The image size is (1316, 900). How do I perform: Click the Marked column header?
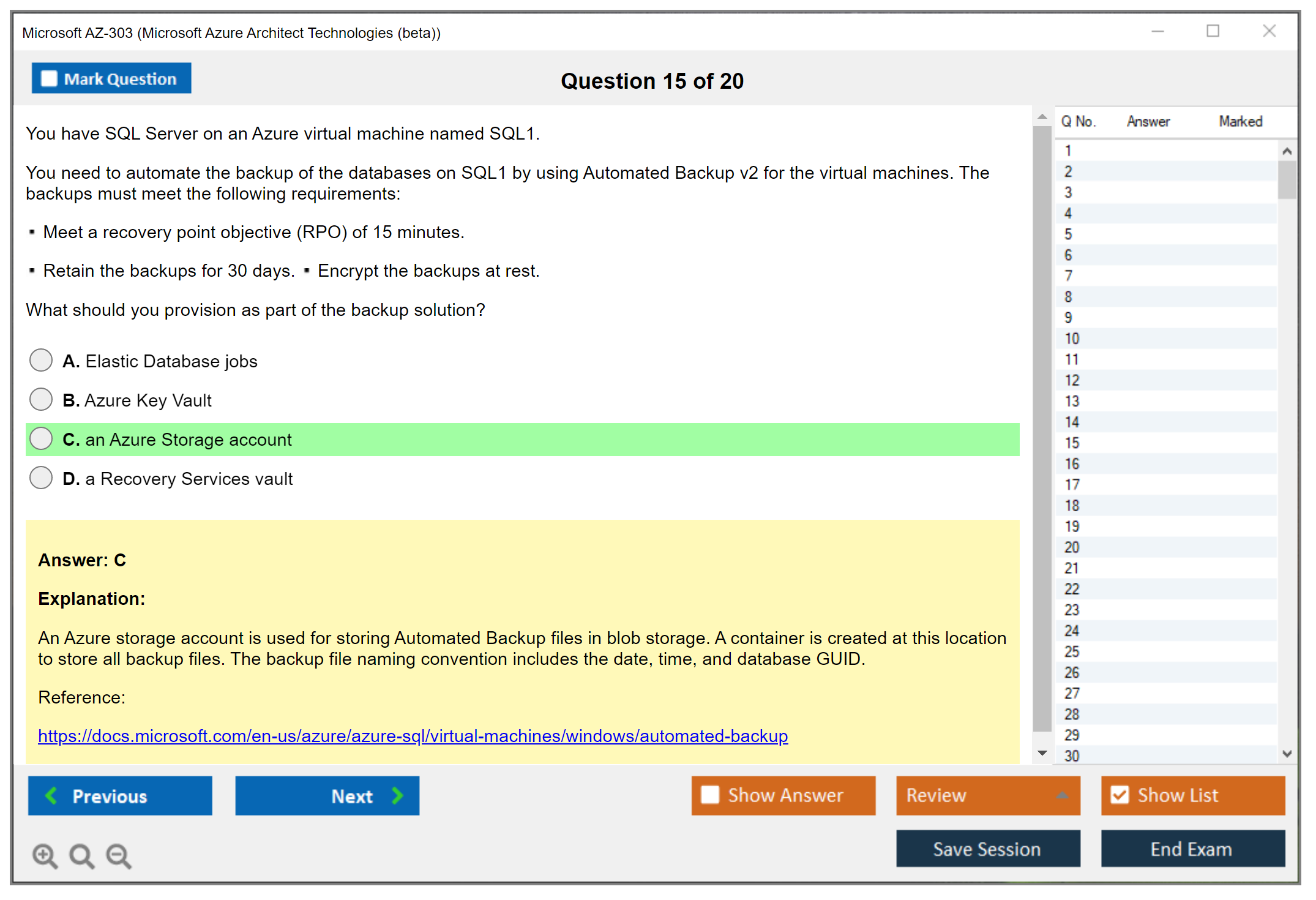tap(1240, 121)
